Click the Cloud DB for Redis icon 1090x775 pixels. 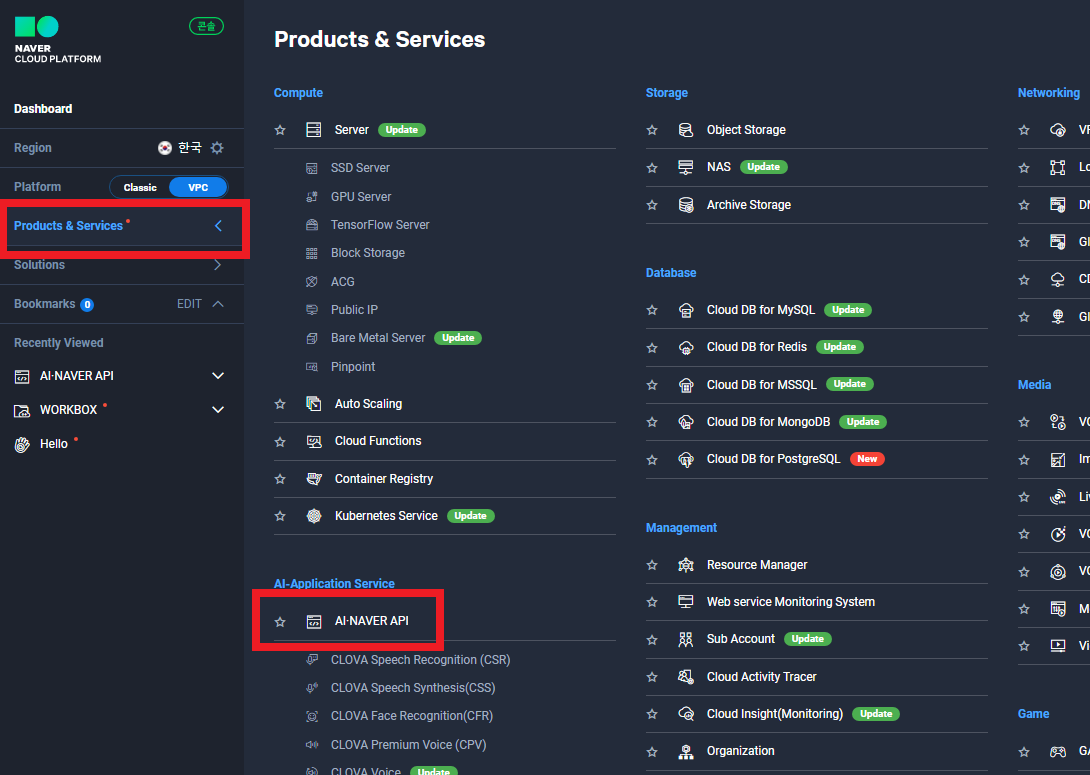pyautogui.click(x=685, y=348)
